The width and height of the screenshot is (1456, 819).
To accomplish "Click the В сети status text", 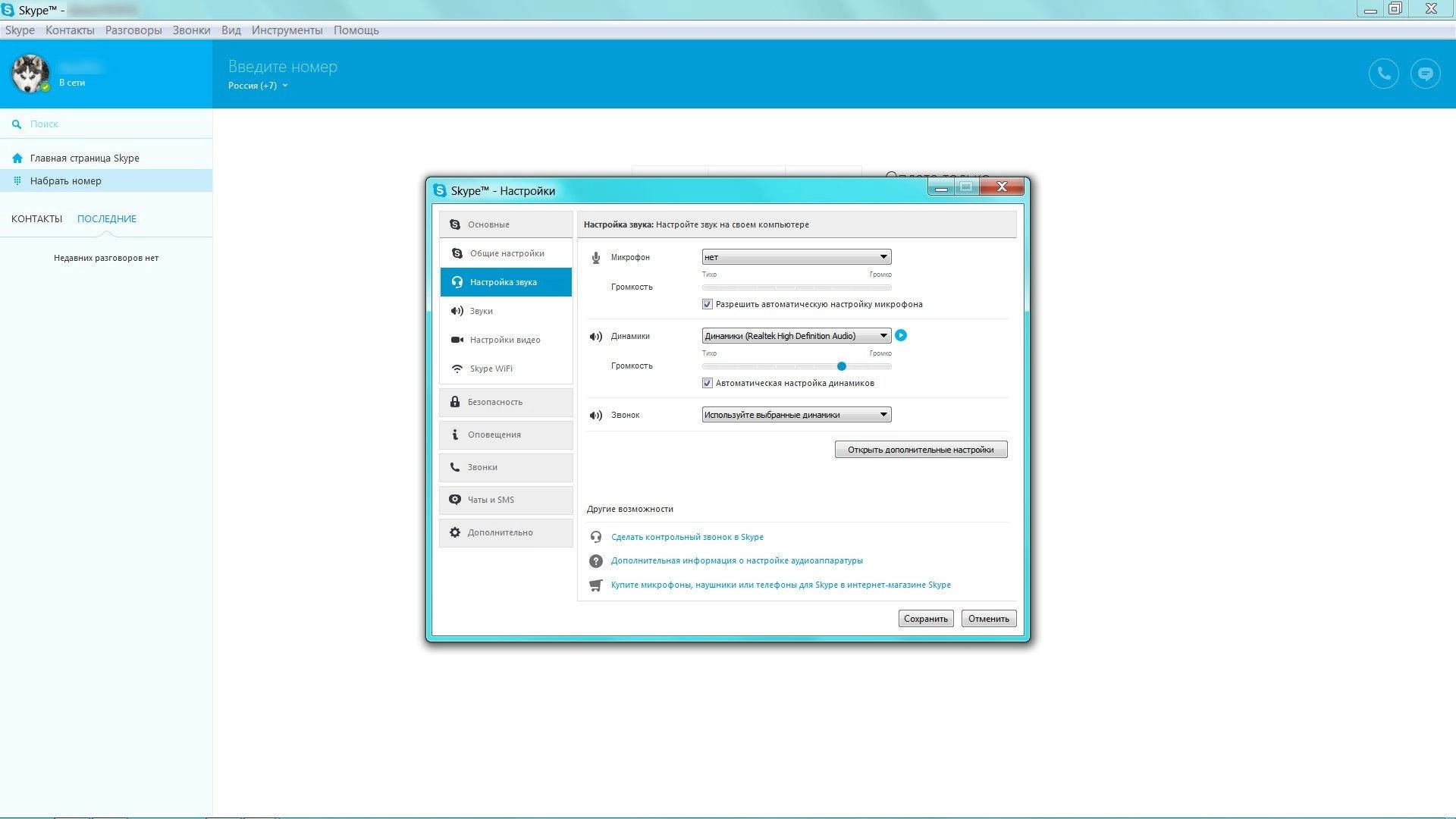I will click(x=72, y=83).
